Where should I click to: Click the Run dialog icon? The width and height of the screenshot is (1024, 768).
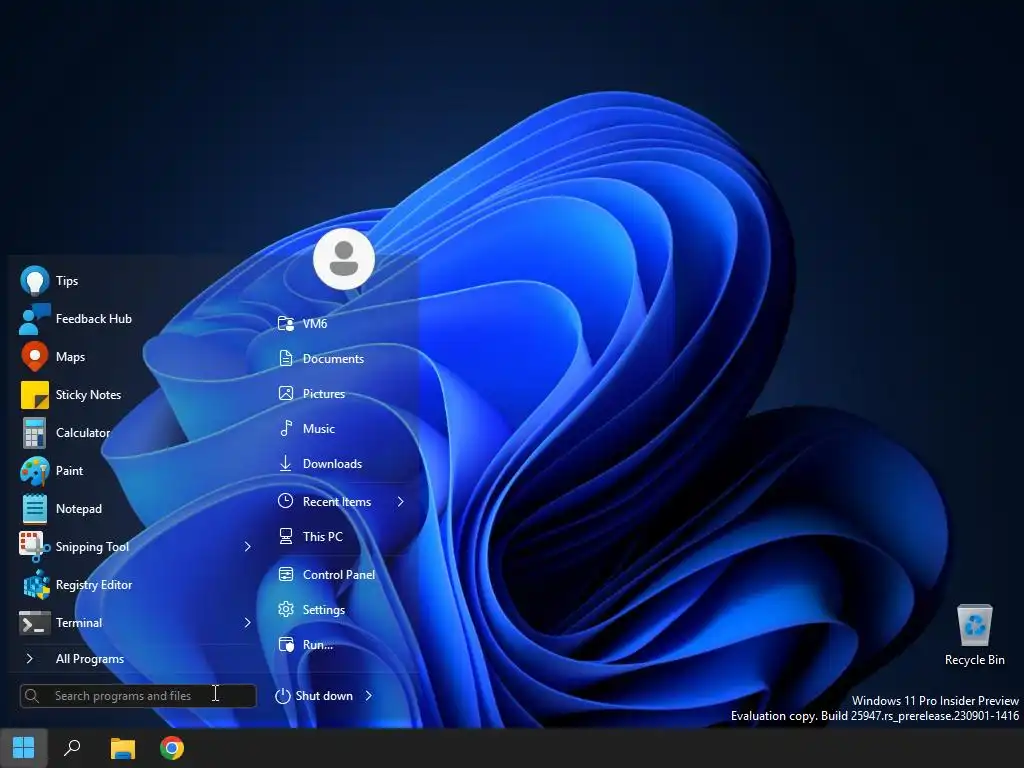(286, 645)
